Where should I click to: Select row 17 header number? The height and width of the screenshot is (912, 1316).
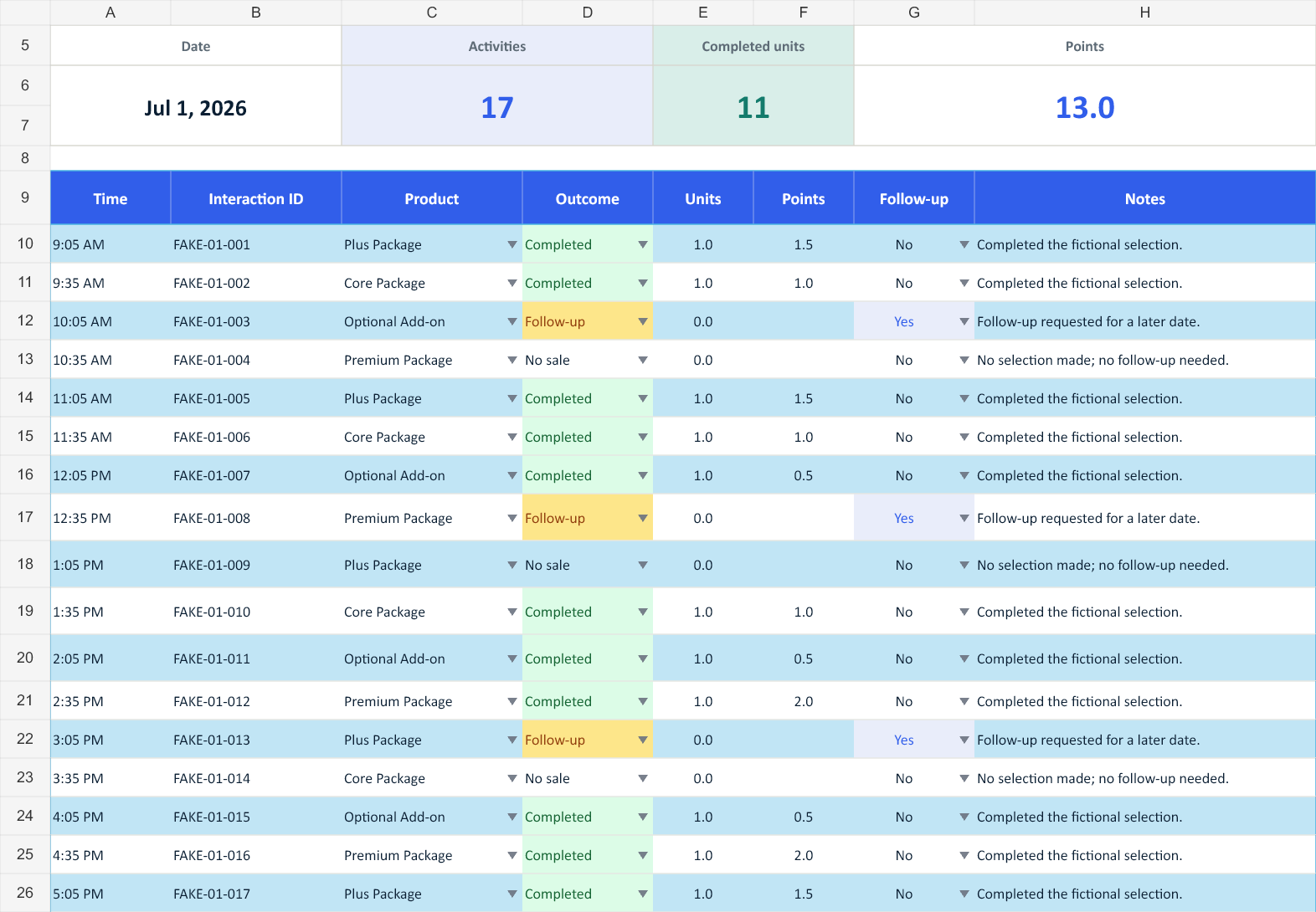pyautogui.click(x=25, y=517)
